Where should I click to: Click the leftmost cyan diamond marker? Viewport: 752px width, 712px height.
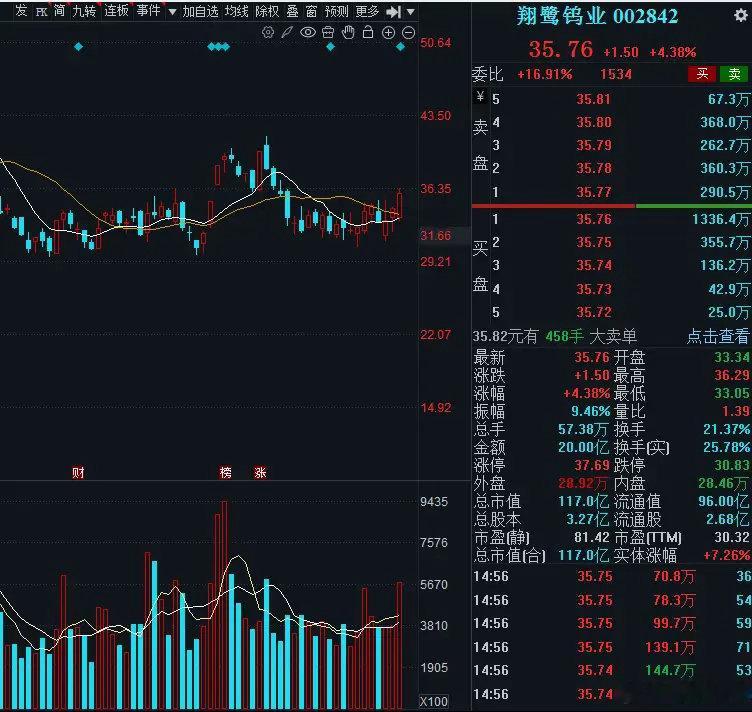(x=79, y=47)
